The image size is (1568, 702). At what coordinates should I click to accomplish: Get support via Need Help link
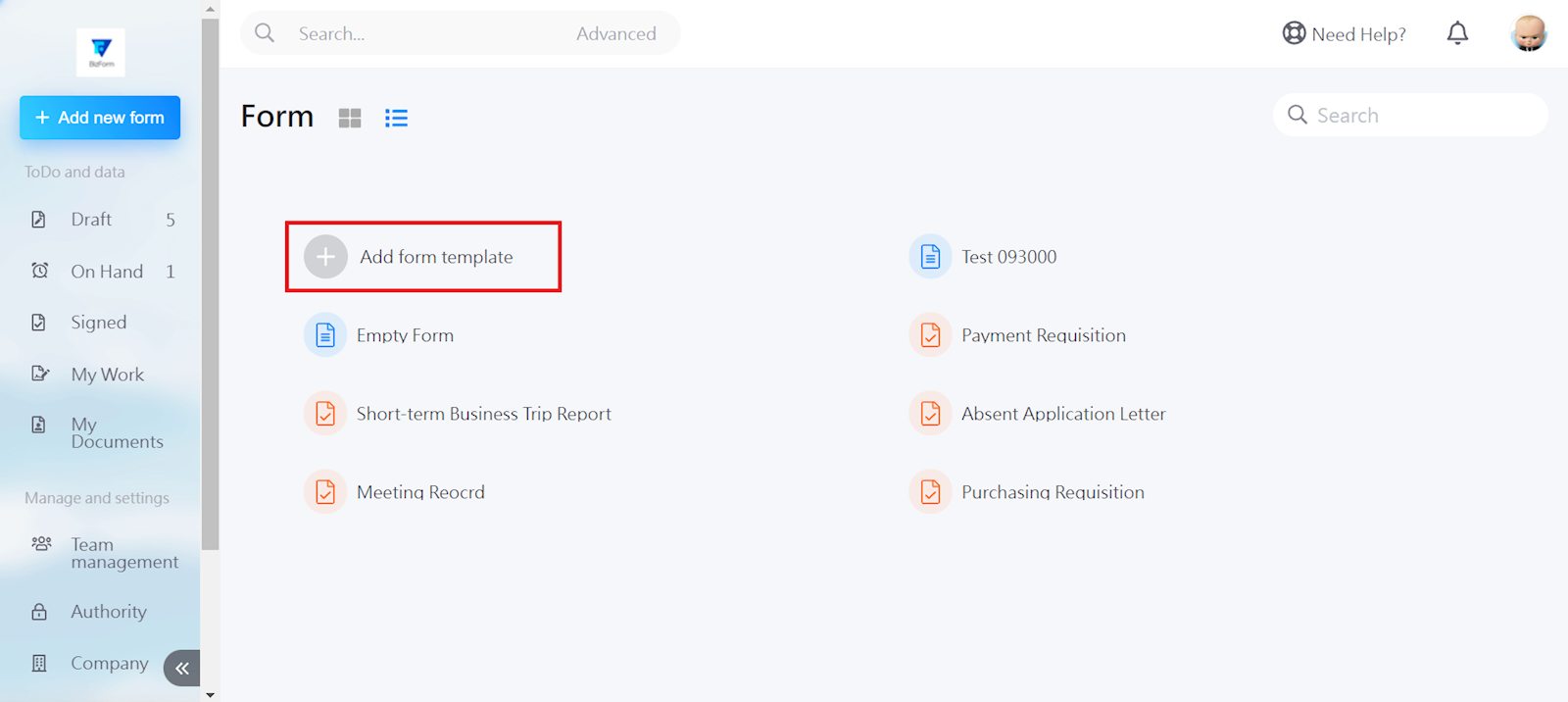pos(1345,34)
